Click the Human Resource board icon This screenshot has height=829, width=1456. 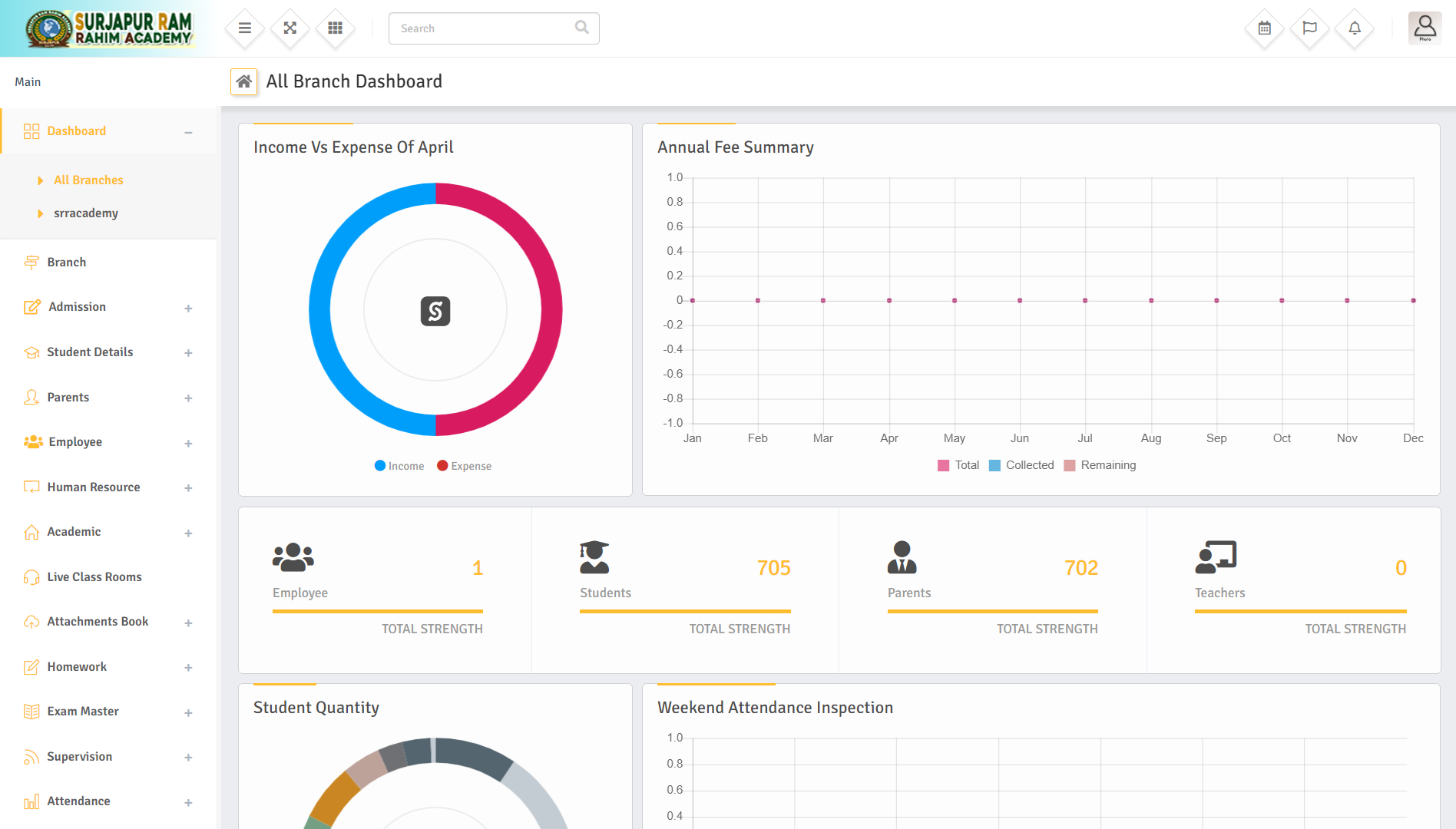pos(31,487)
